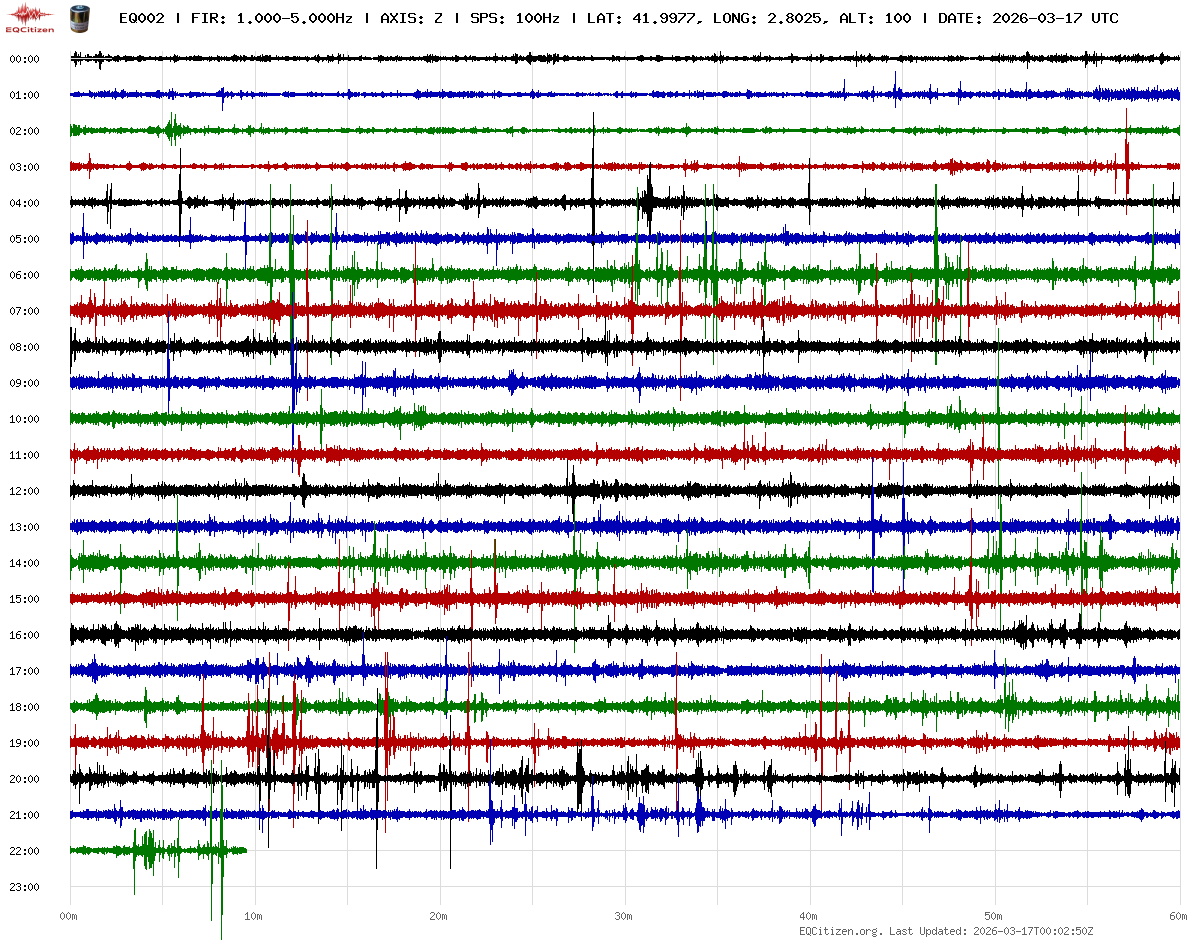Click the EQ002 station ID in header
Viewport: 1200px width, 940px height.
point(141,19)
